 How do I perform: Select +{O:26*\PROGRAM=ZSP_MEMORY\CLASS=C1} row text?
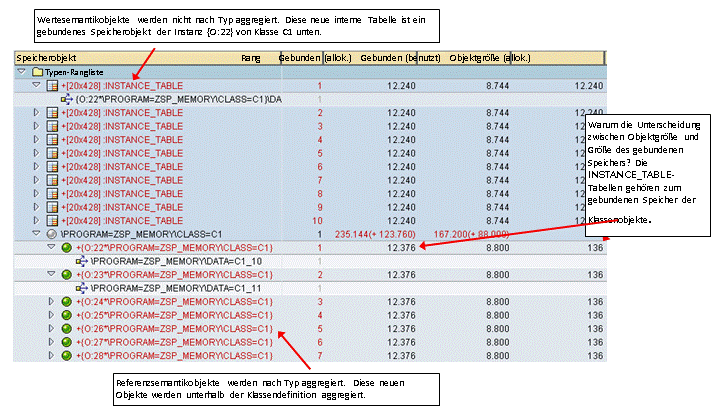point(174,329)
